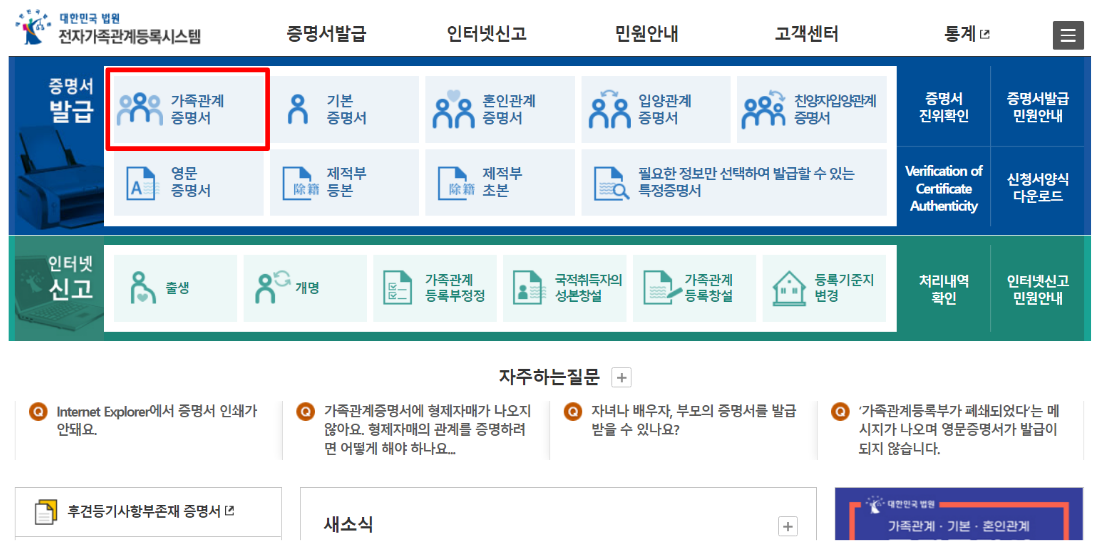The height and width of the screenshot is (547, 1096).
Task: Go to 증명서발급 민원안내
Action: 1038,106
